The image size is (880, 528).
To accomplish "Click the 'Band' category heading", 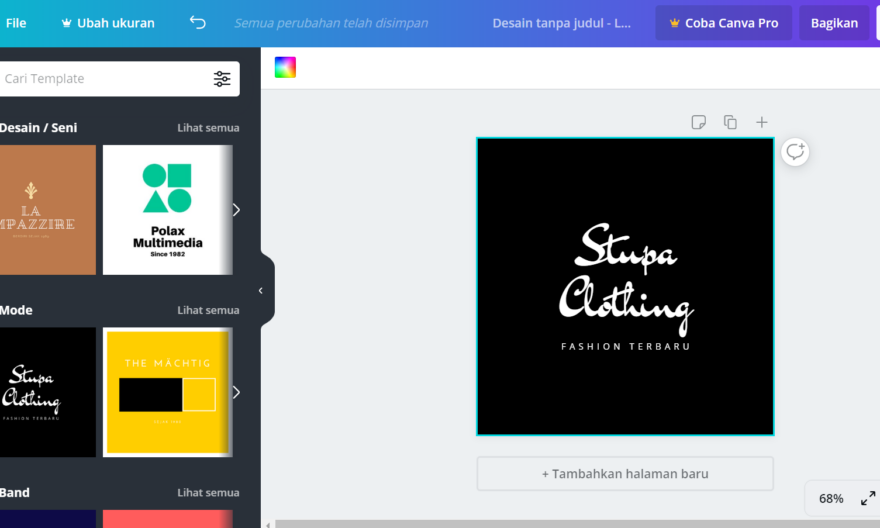I will pyautogui.click(x=15, y=493).
